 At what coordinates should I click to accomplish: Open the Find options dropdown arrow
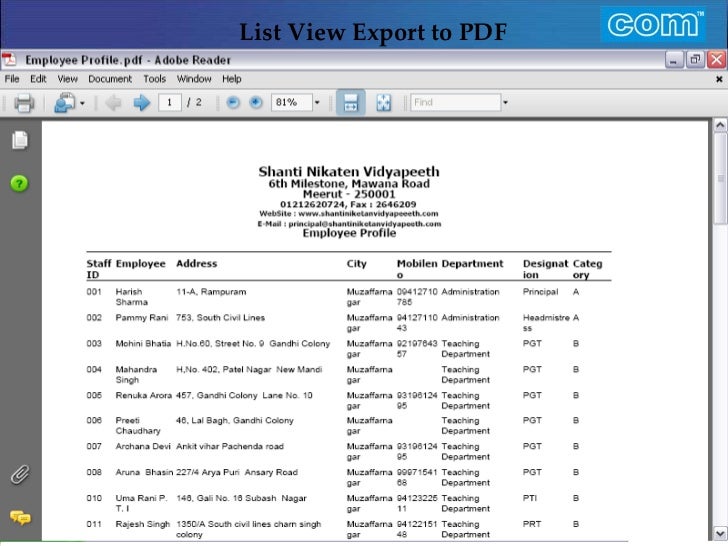(x=505, y=102)
